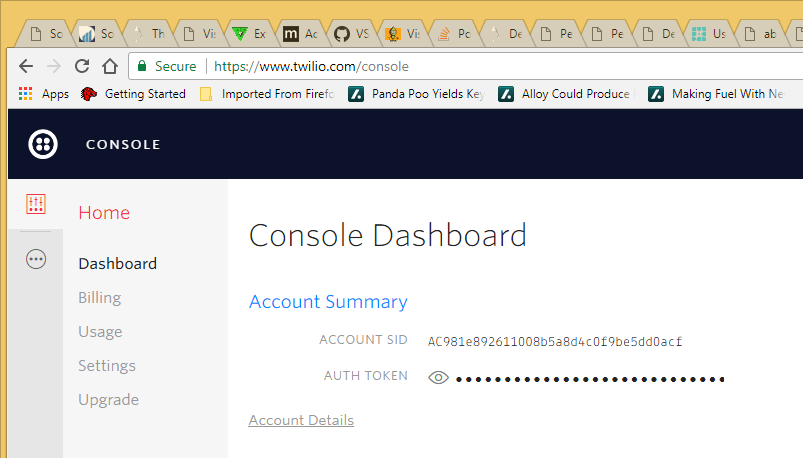The image size is (803, 458).
Task: Open Alloy Could Produce bookmark
Action: [x=564, y=94]
